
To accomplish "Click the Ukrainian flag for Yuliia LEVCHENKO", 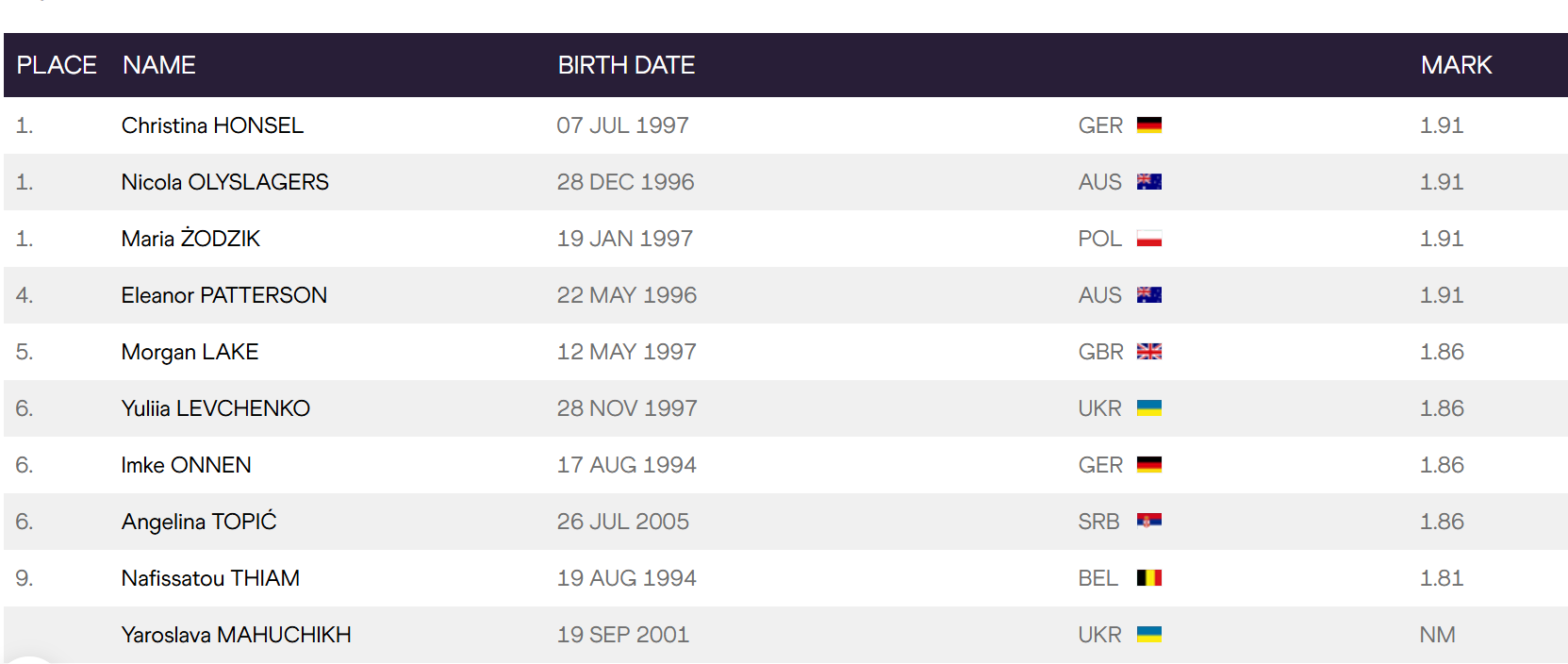I will (x=1148, y=408).
